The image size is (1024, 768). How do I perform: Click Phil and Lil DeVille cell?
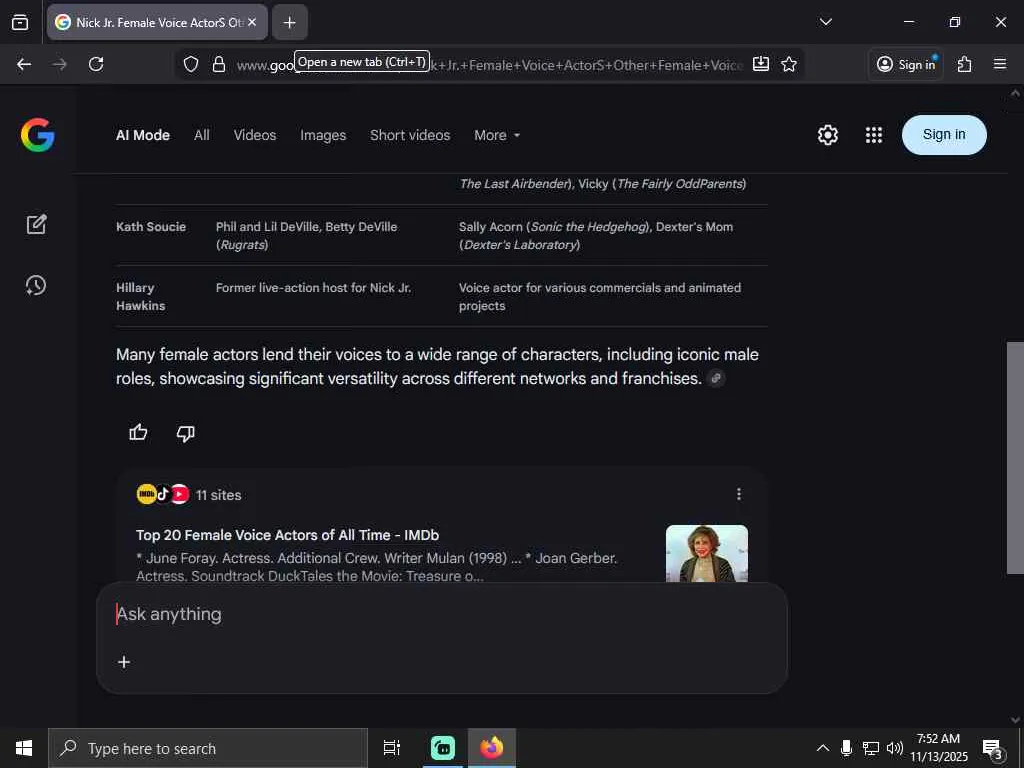(x=306, y=235)
